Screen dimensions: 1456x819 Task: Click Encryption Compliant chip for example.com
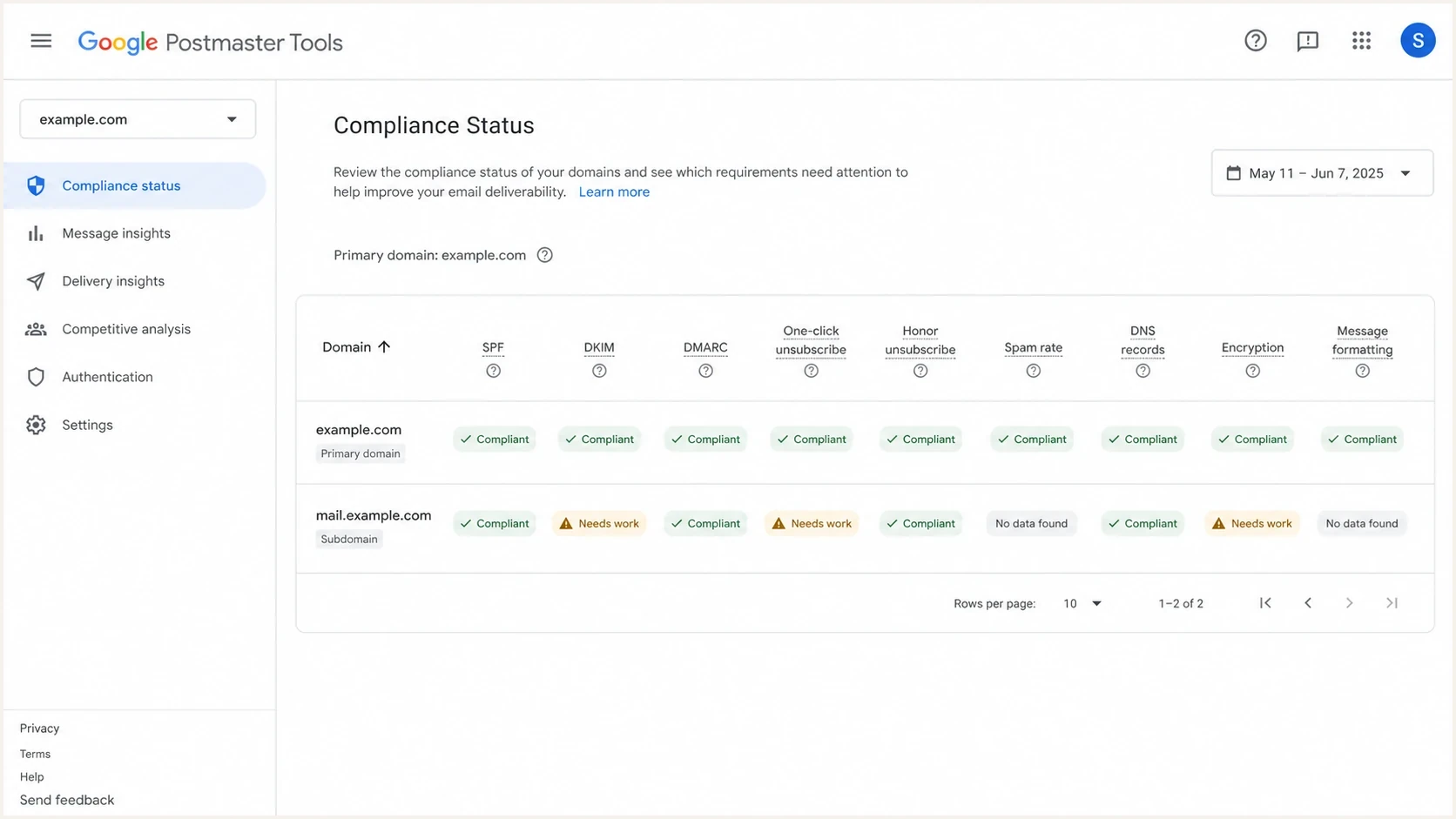1251,439
